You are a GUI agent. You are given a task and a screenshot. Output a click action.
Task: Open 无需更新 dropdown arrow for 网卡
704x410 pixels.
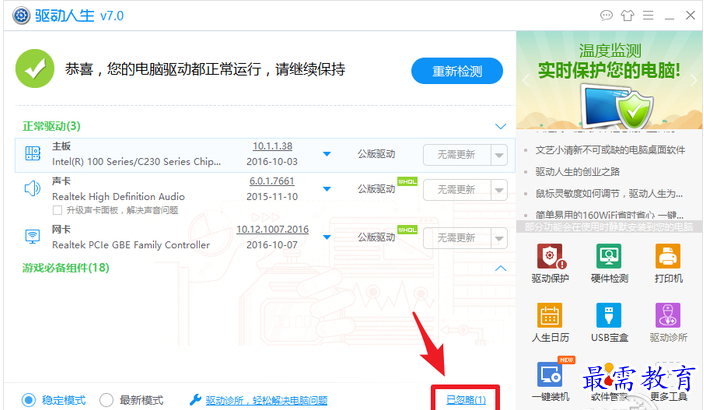[499, 238]
